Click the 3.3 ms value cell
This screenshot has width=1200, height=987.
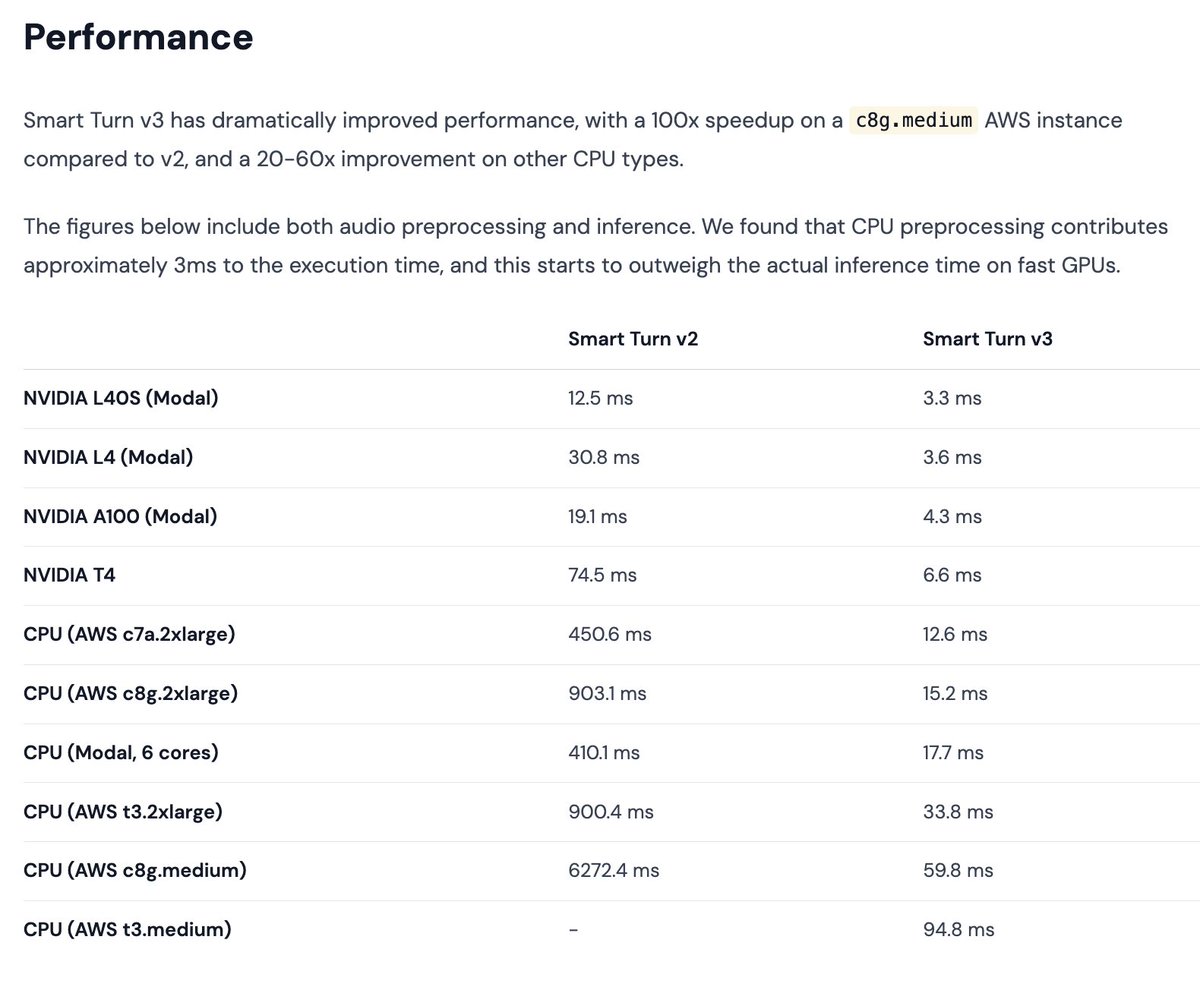[952, 398]
